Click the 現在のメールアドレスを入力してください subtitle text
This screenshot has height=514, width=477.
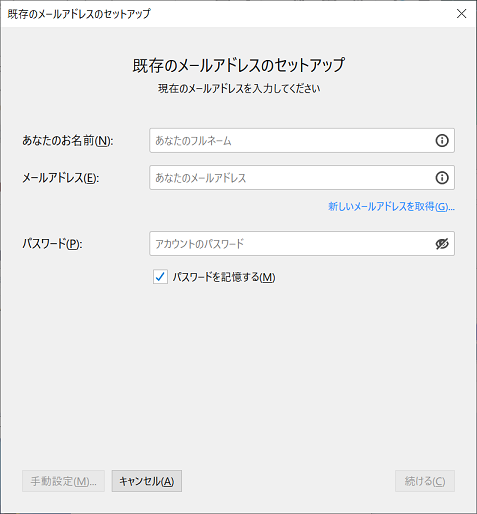[239, 89]
